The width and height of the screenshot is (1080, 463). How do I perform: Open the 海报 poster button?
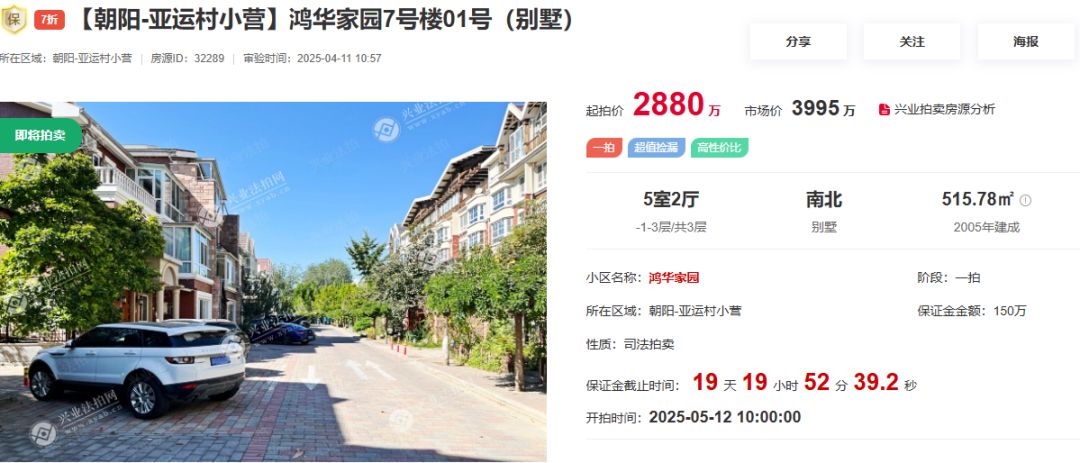(1026, 41)
